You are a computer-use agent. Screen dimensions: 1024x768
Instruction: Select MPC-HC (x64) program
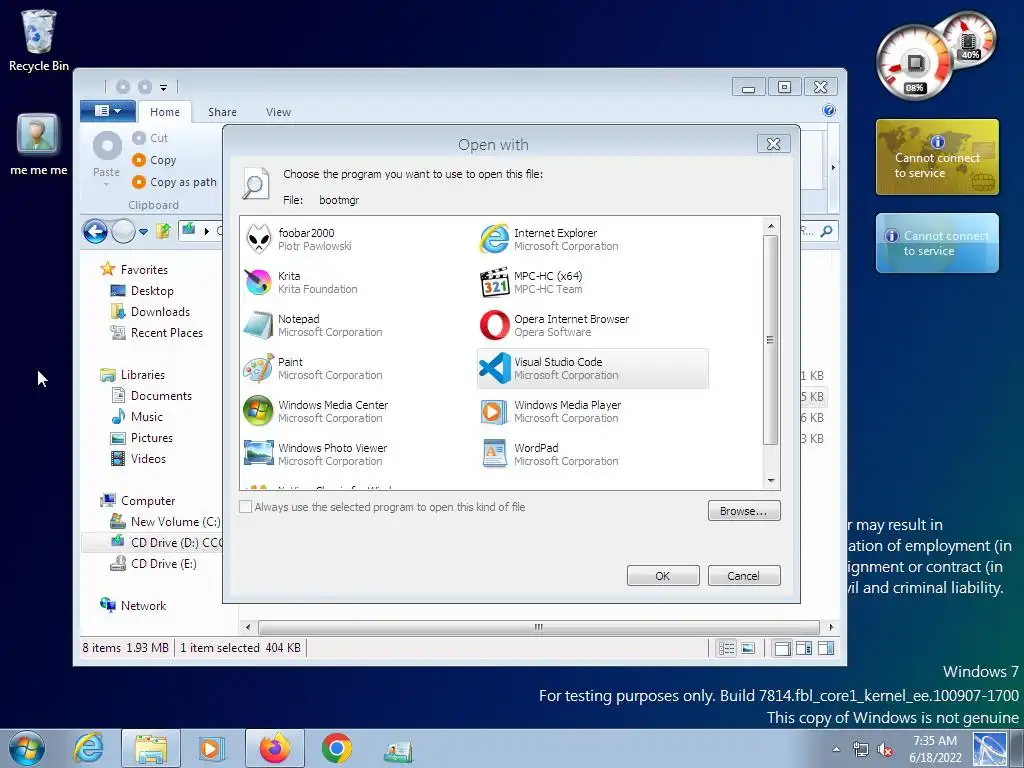592,282
